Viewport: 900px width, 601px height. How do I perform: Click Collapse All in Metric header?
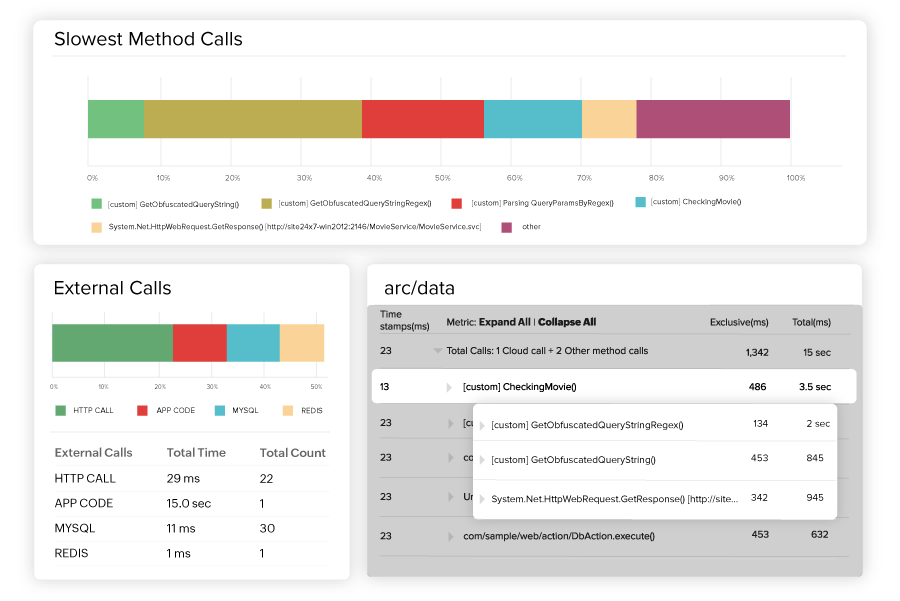pyautogui.click(x=567, y=322)
